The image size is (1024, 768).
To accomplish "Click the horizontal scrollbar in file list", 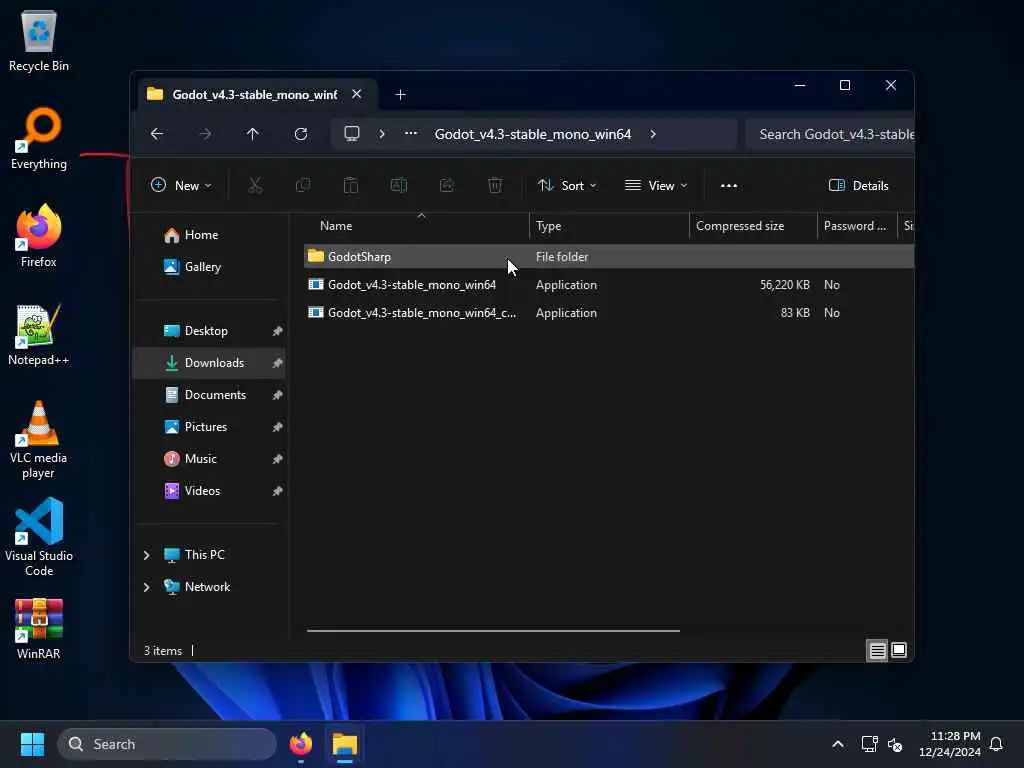I will coord(494,631).
